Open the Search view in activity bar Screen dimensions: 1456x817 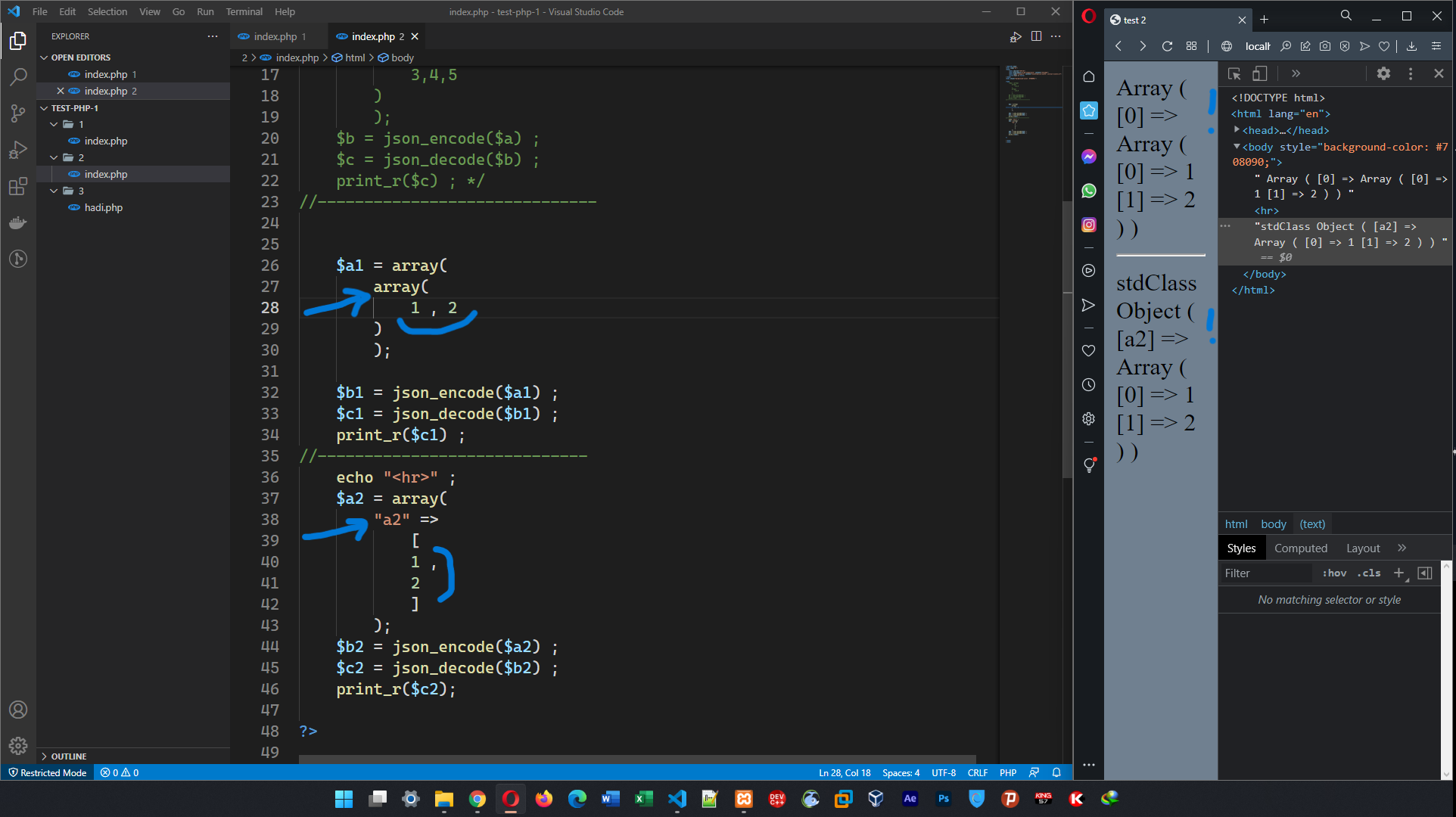tap(18, 76)
